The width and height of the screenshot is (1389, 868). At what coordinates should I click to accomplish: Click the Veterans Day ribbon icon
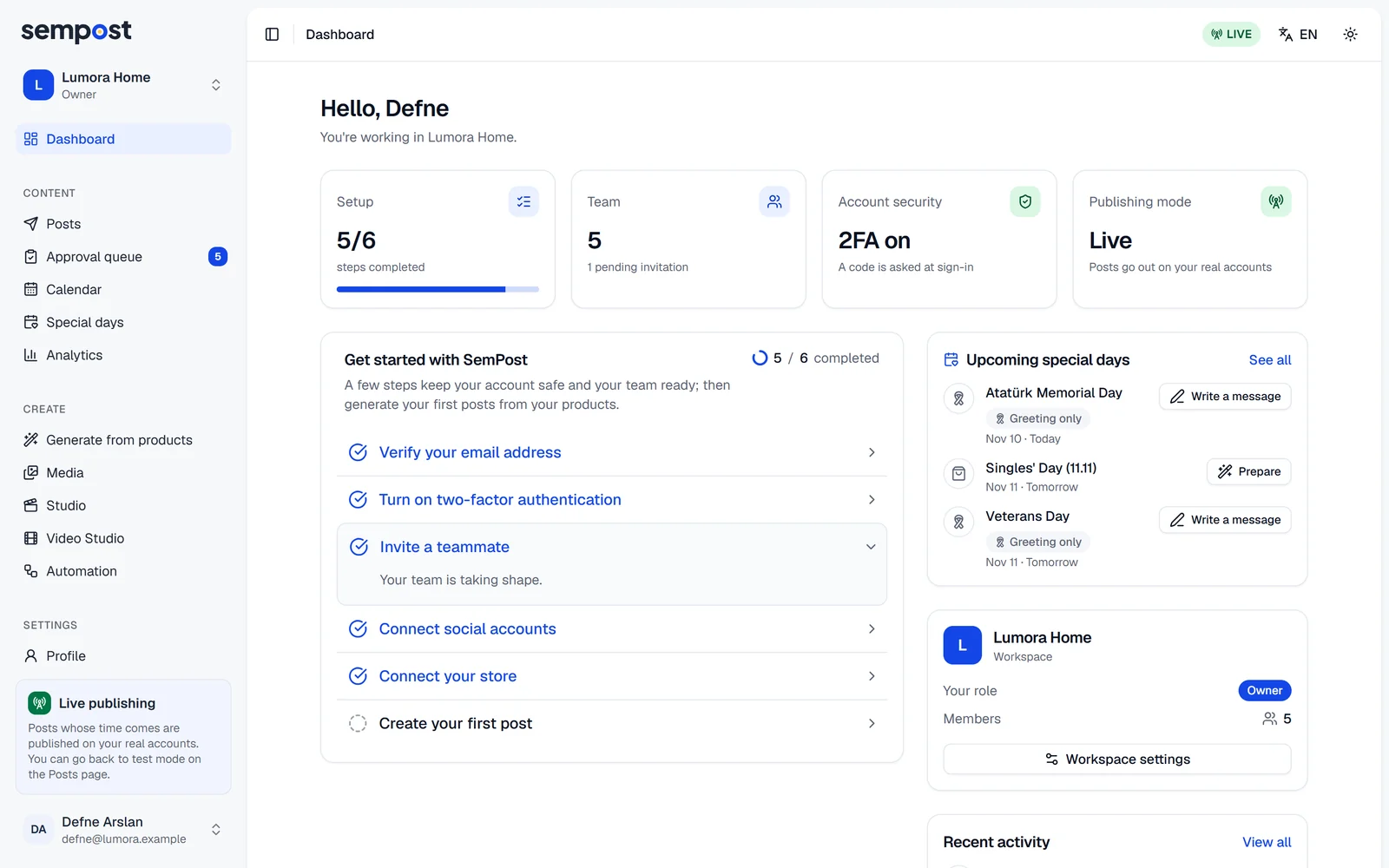click(958, 523)
